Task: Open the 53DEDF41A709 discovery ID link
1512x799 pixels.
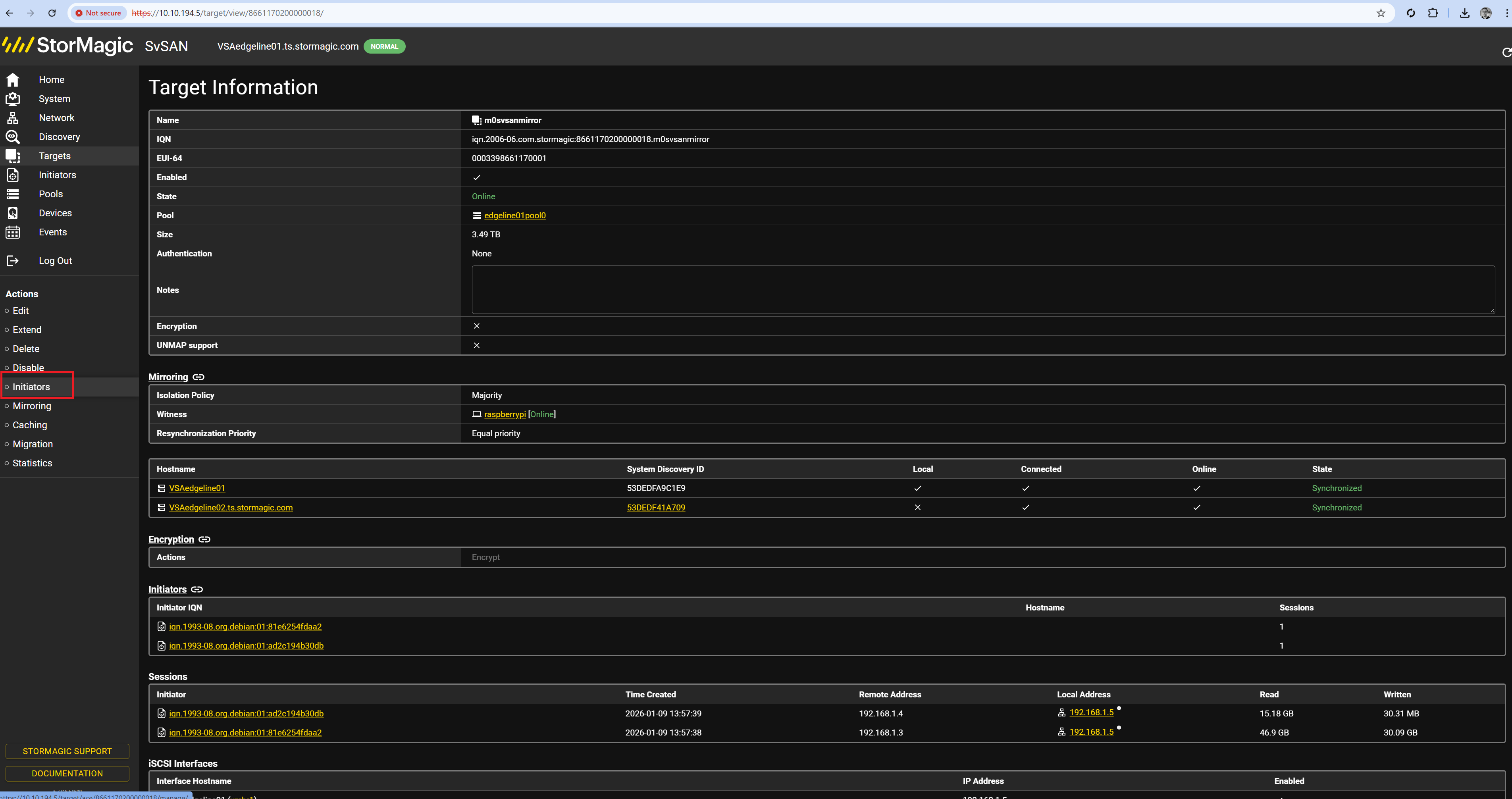Action: click(656, 508)
